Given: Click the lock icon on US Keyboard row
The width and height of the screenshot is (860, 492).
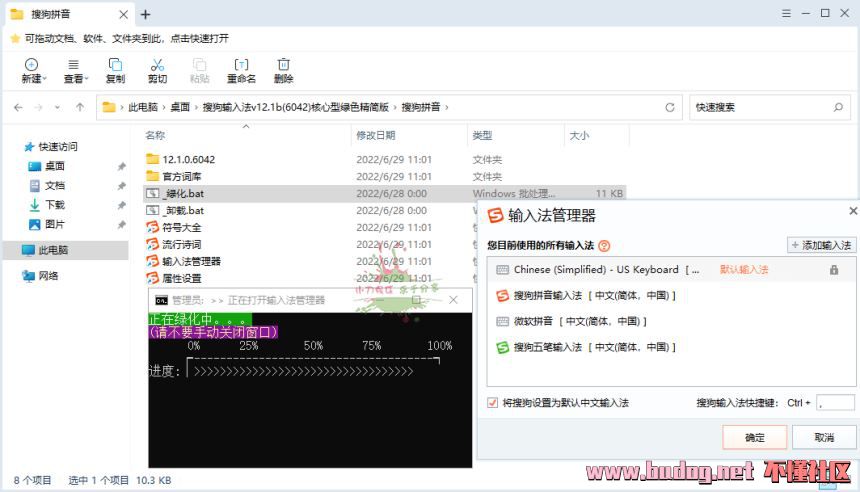Looking at the screenshot, I should [834, 269].
